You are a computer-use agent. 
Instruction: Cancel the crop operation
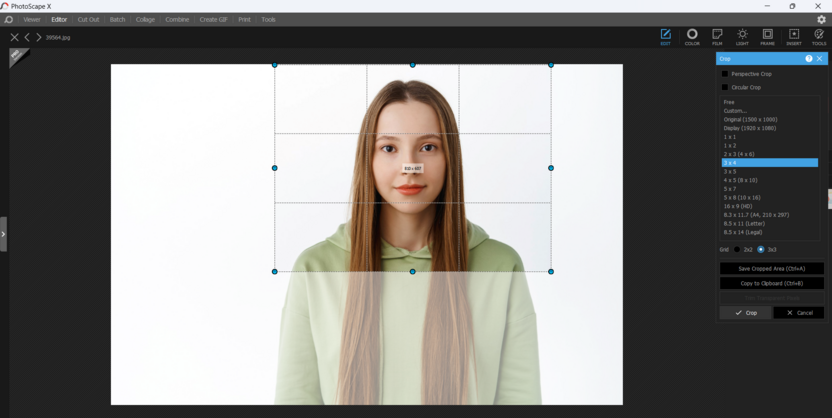(x=799, y=313)
